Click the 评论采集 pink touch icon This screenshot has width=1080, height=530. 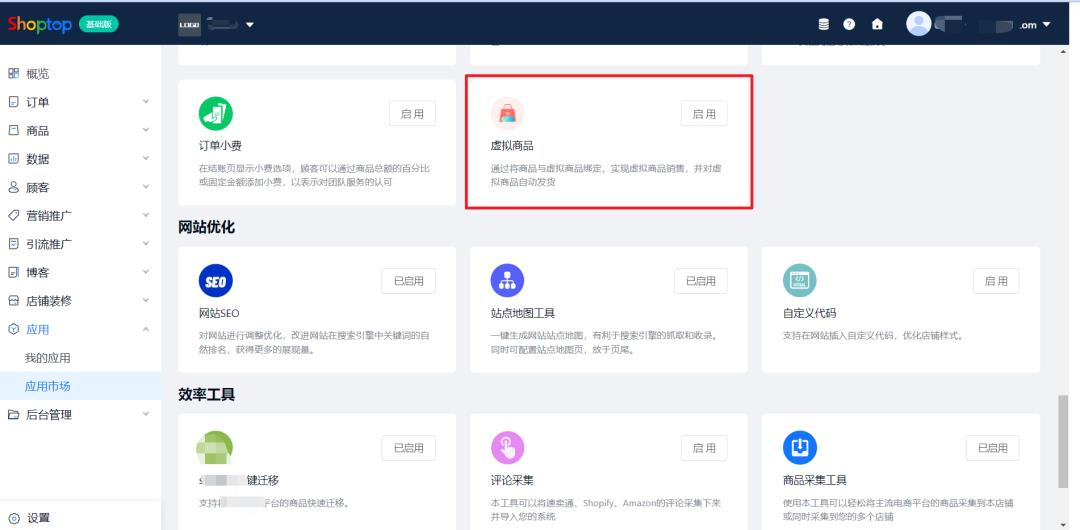507,448
